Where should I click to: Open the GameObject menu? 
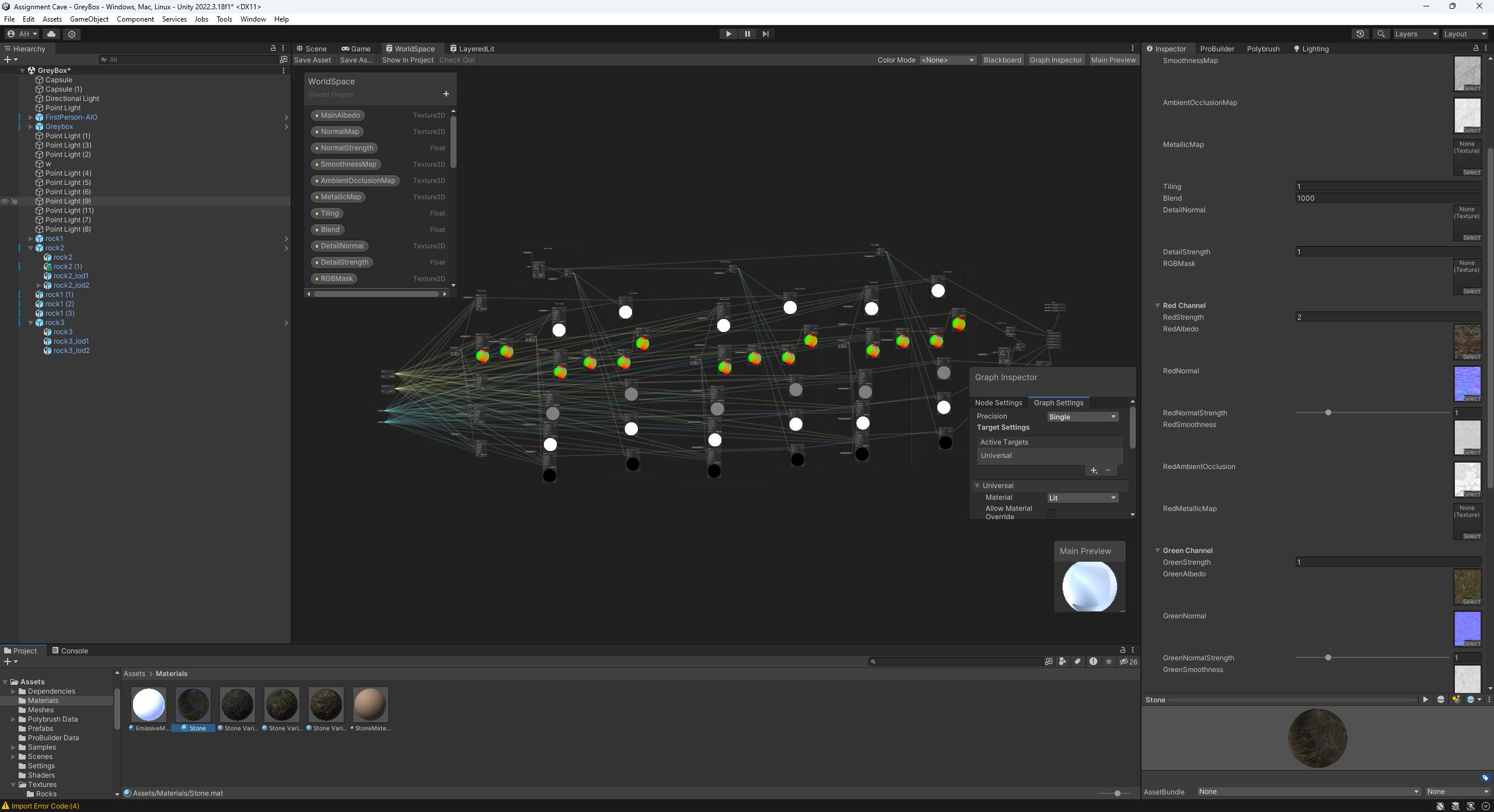click(x=89, y=19)
